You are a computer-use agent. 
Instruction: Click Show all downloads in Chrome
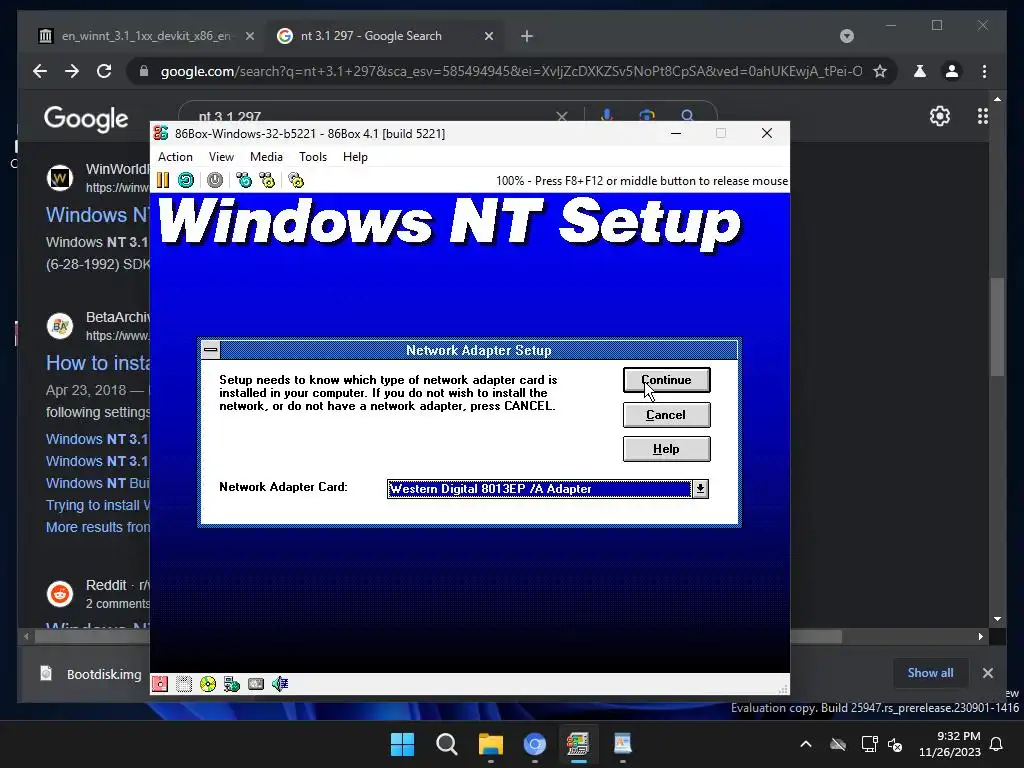click(x=930, y=673)
